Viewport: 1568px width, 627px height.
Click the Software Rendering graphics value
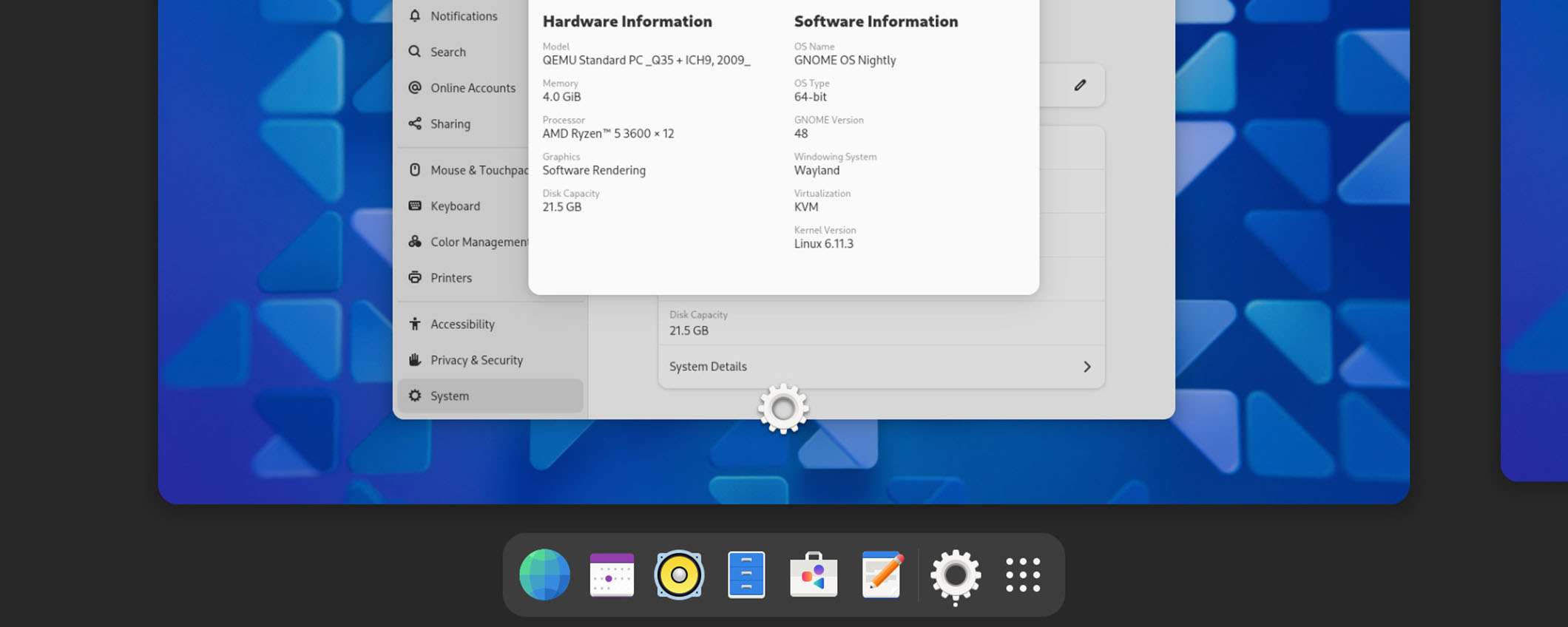[x=594, y=170]
